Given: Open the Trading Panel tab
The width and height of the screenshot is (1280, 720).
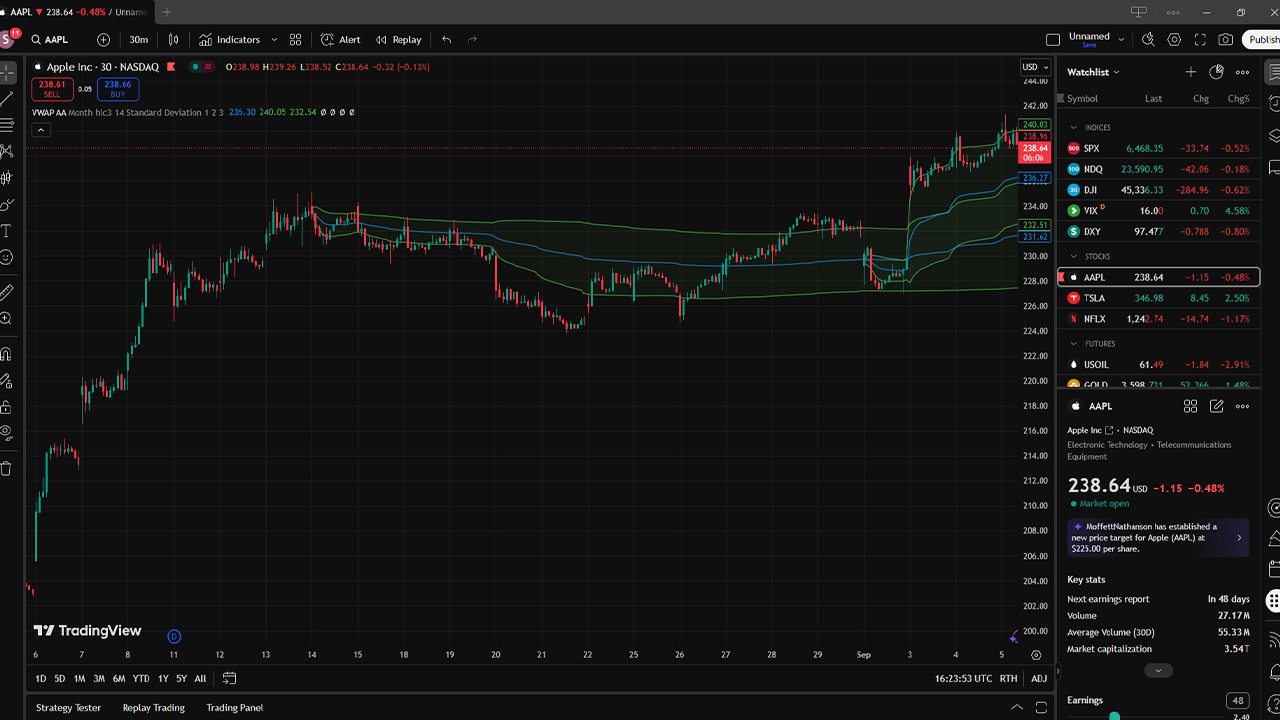Looking at the screenshot, I should 234,708.
